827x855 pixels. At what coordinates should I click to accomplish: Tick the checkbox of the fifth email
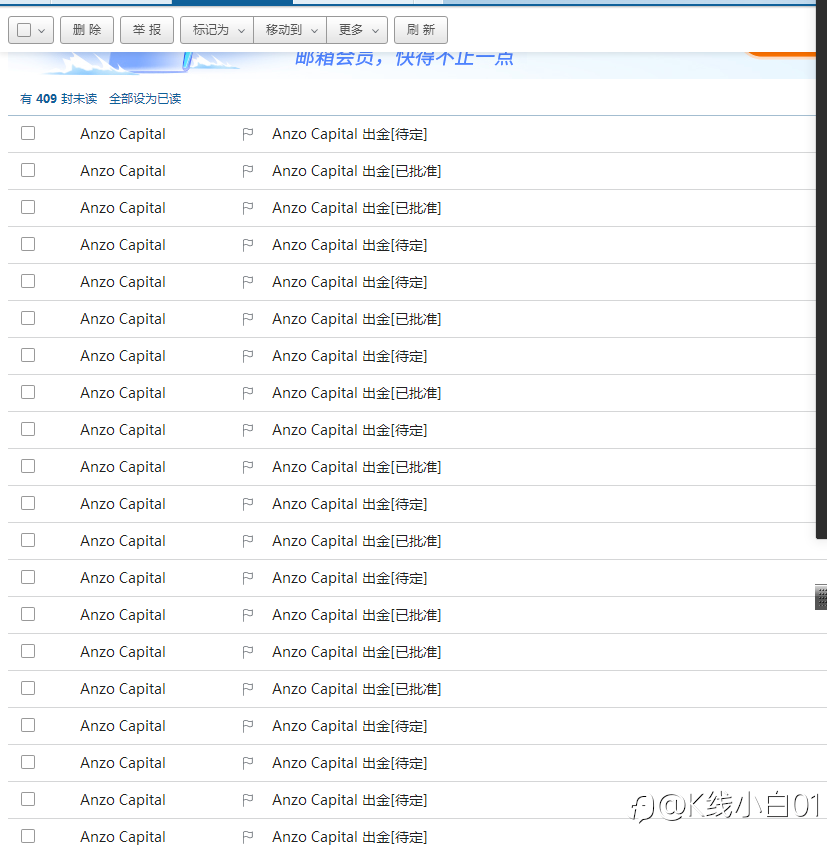[x=28, y=281]
